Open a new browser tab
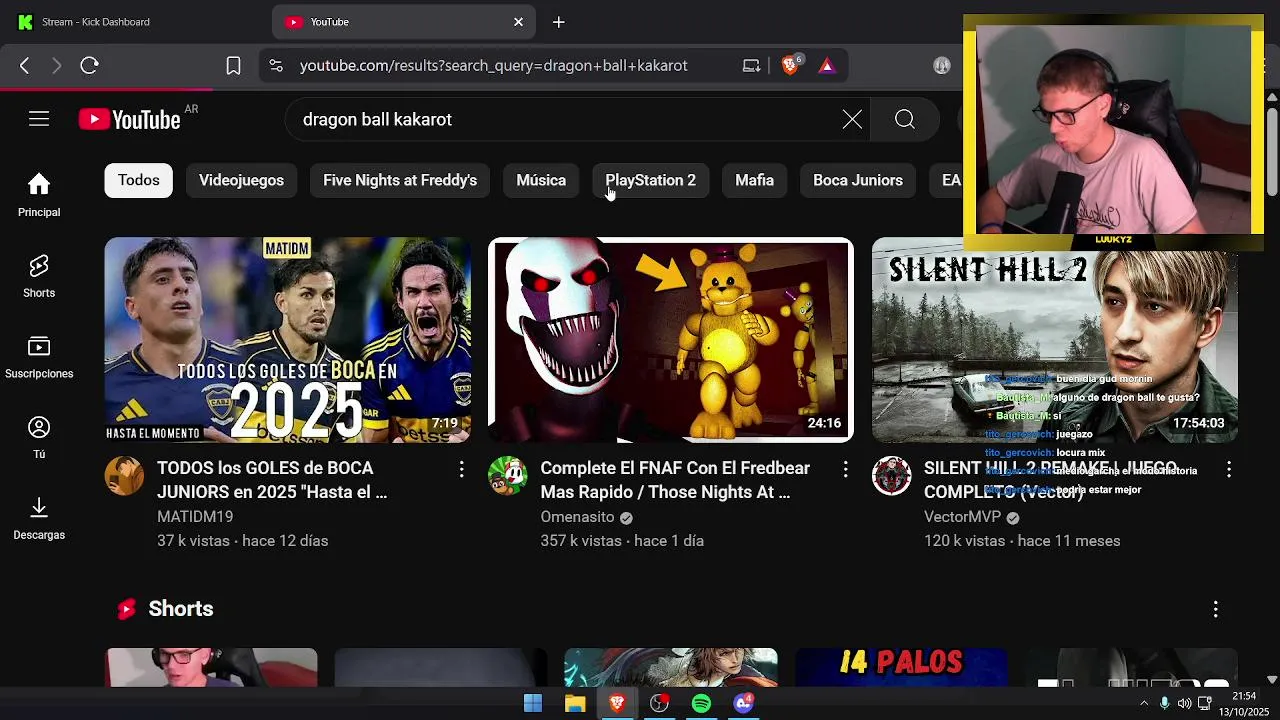 (x=559, y=22)
